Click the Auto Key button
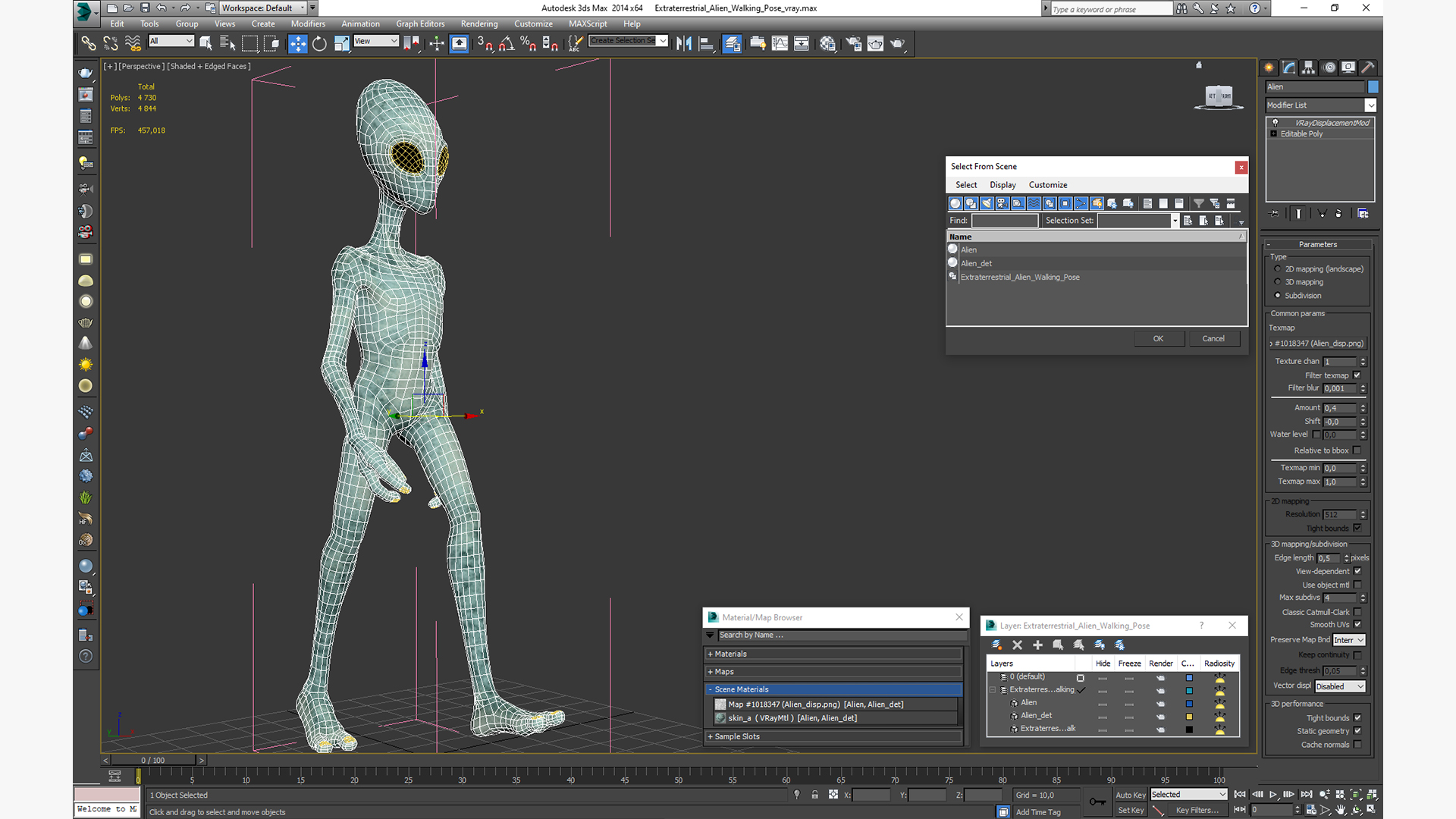This screenshot has width=1456, height=819. (x=1130, y=795)
